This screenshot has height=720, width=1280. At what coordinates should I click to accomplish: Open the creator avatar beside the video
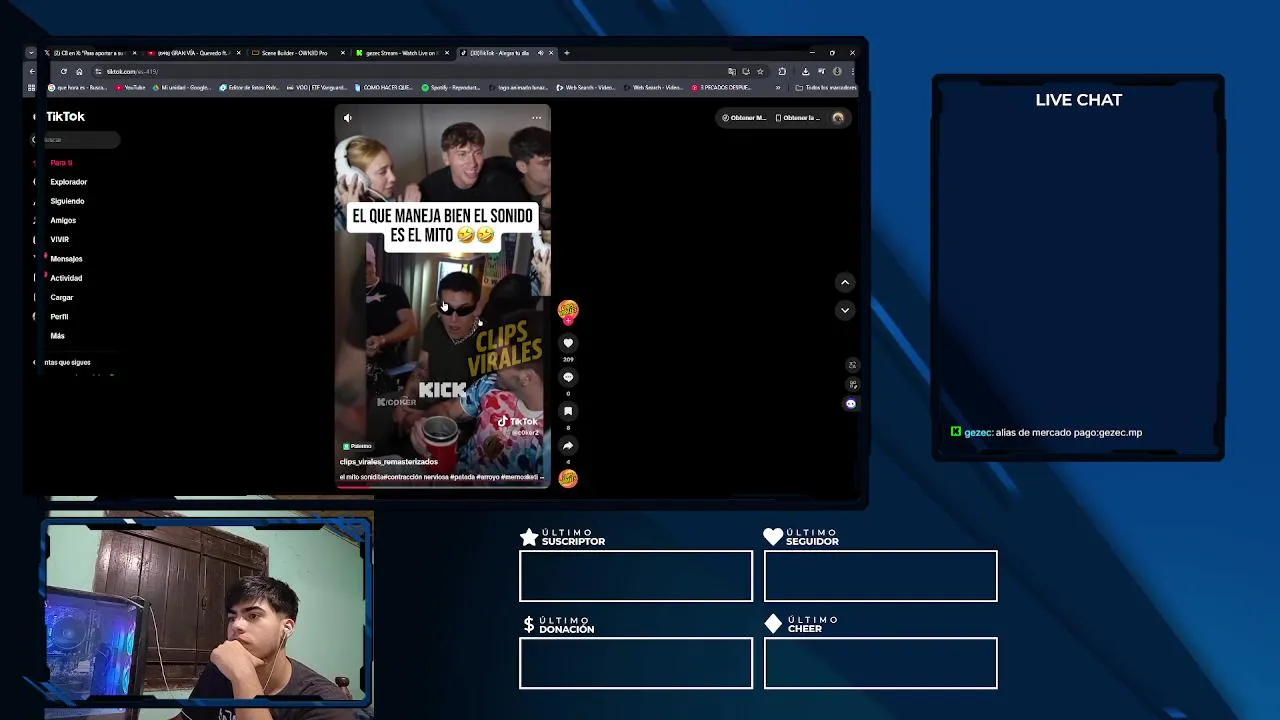coord(568,309)
